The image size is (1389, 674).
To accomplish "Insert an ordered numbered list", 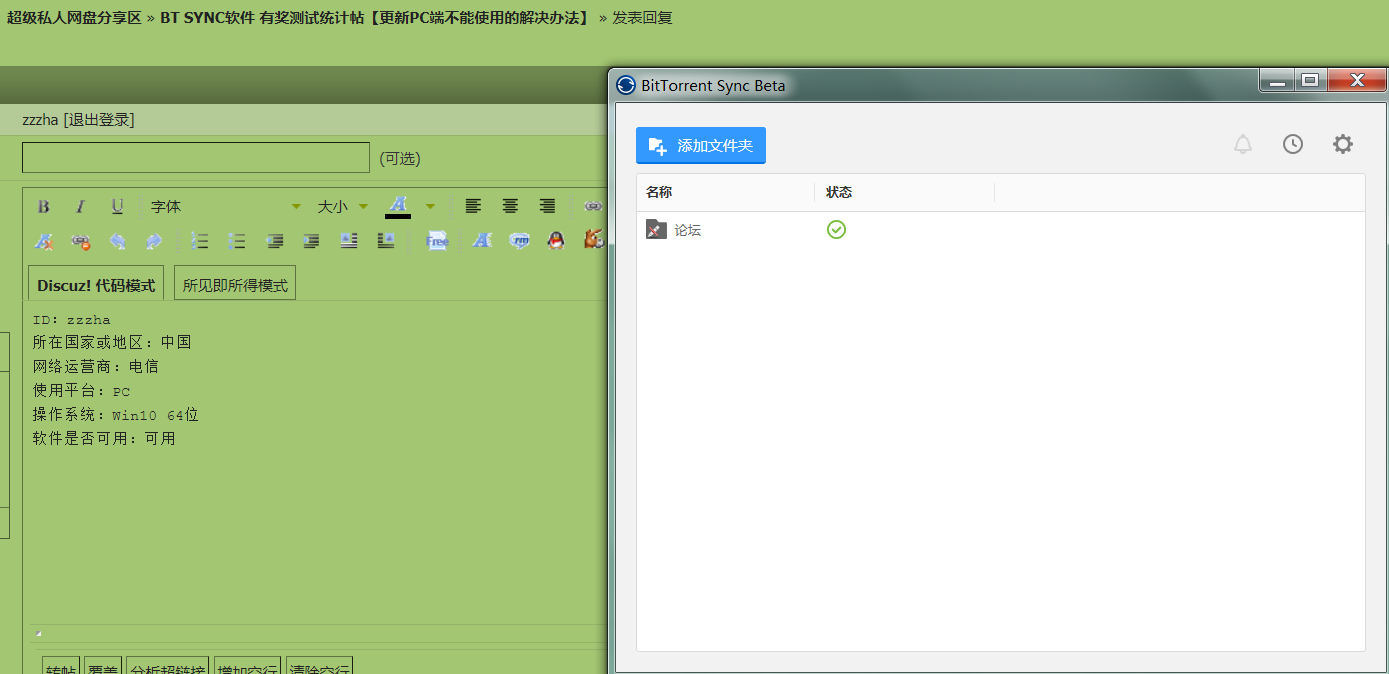I will (200, 241).
